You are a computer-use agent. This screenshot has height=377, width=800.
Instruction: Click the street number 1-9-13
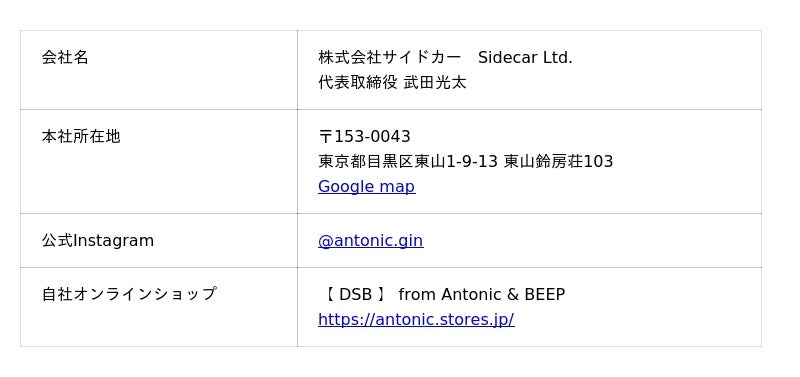tap(471, 161)
